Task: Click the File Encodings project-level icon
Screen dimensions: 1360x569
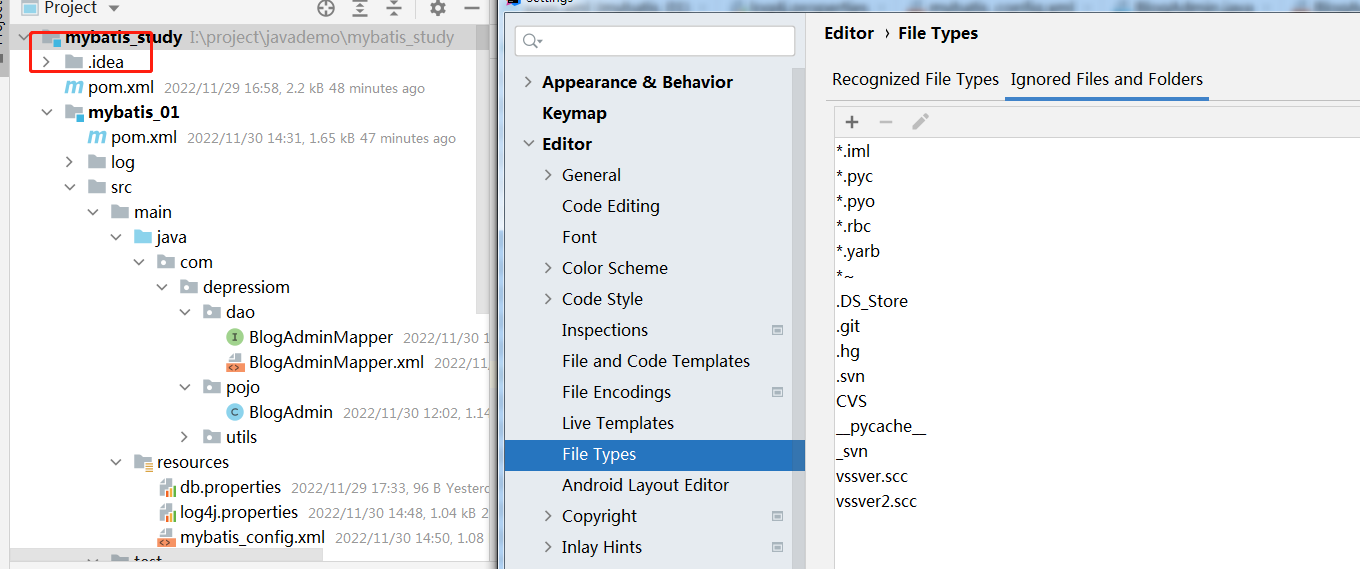Action: point(777,392)
